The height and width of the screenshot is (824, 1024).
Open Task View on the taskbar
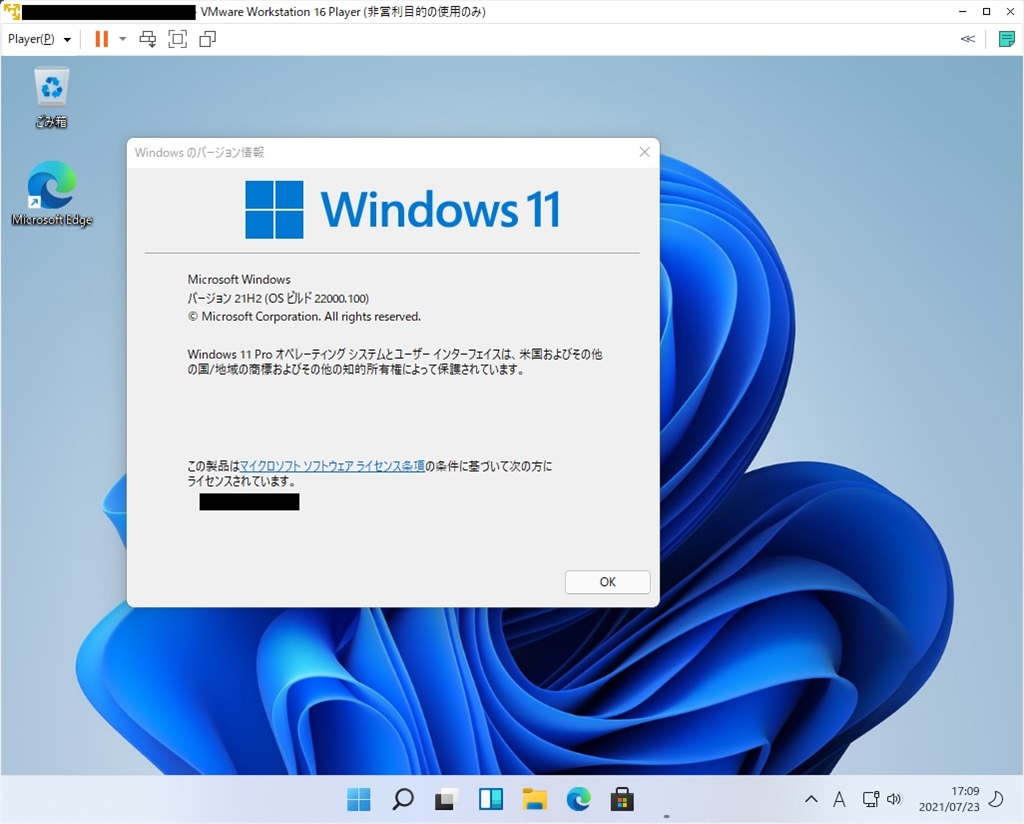point(447,799)
